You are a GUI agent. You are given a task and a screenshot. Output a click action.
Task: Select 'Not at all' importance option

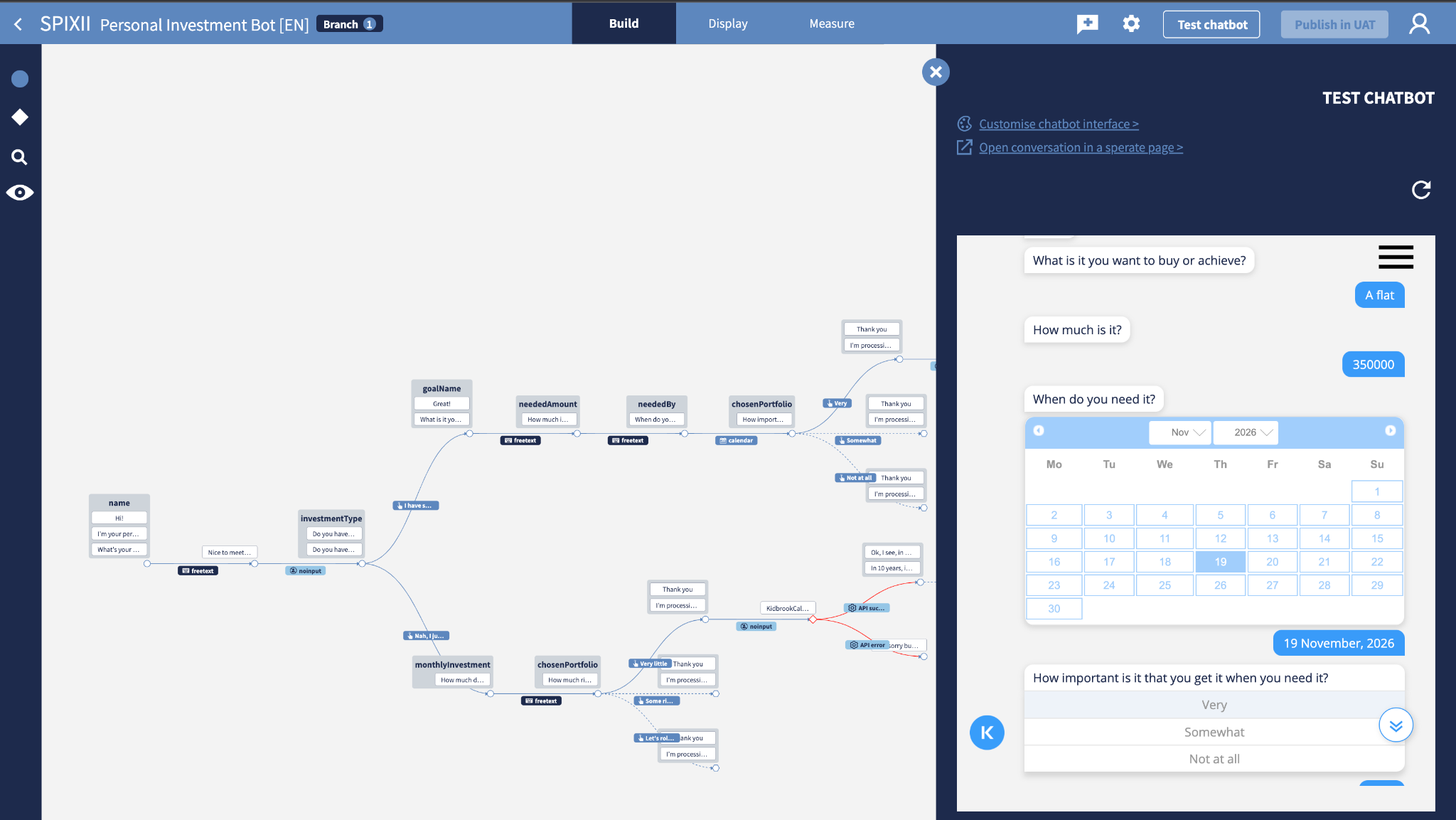(x=1214, y=758)
